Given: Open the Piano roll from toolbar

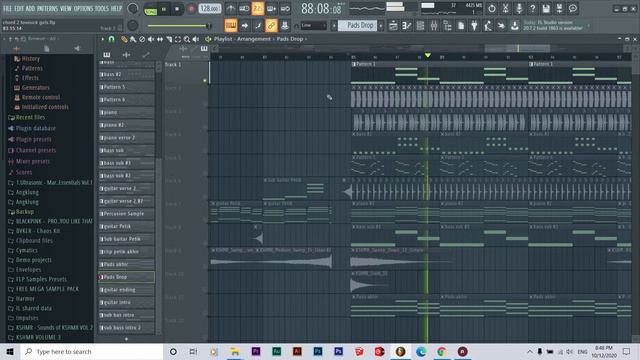Looking at the screenshot, I should coord(407,26).
